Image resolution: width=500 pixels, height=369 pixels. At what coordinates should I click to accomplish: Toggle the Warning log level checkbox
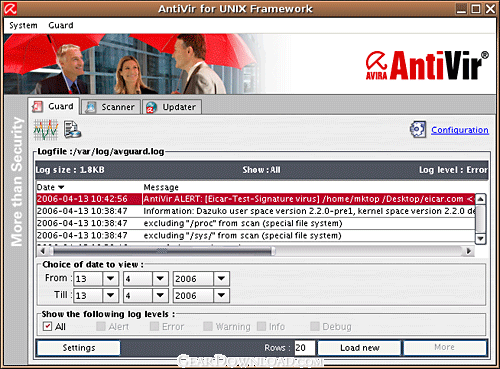point(208,326)
